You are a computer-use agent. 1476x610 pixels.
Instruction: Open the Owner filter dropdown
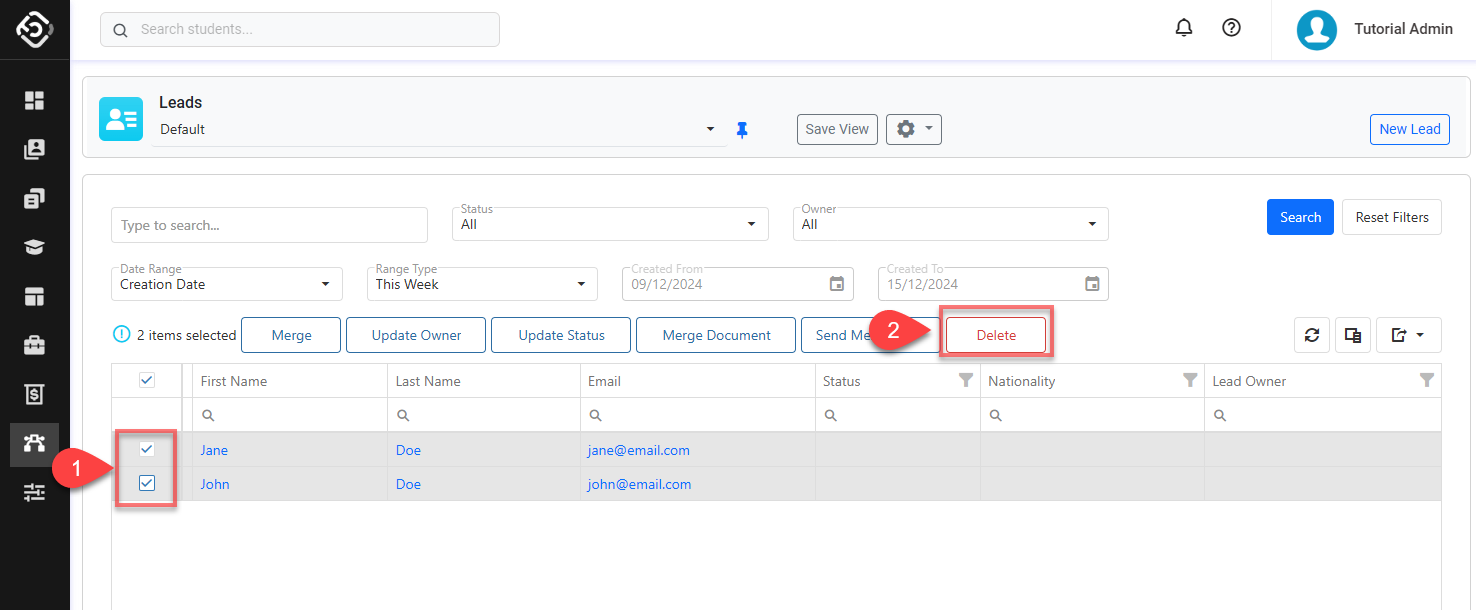(x=953, y=225)
